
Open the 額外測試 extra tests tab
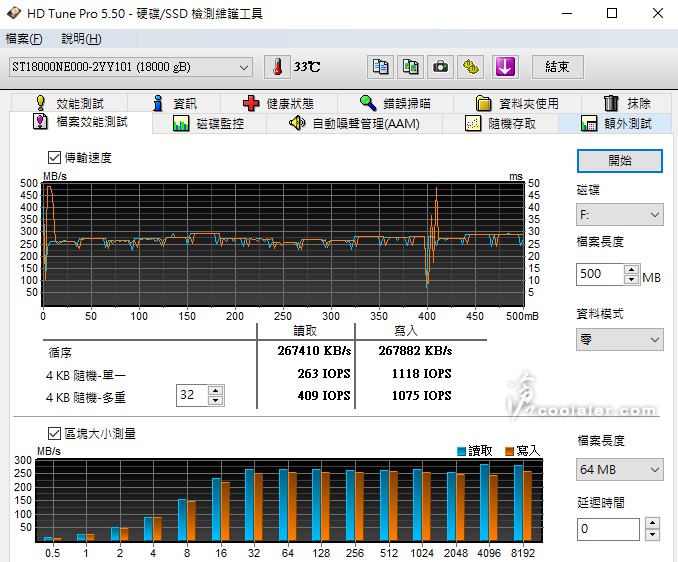[x=616, y=124]
